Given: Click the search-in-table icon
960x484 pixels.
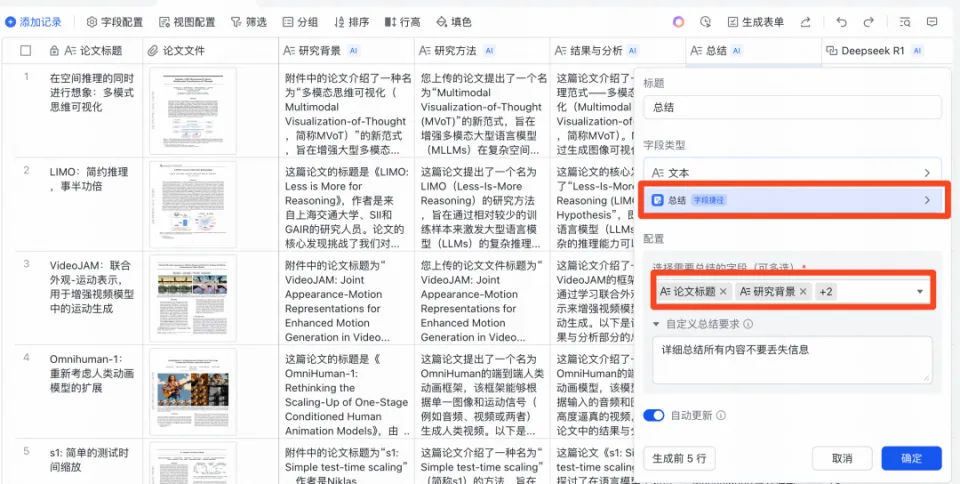Looking at the screenshot, I should pyautogui.click(x=905, y=22).
